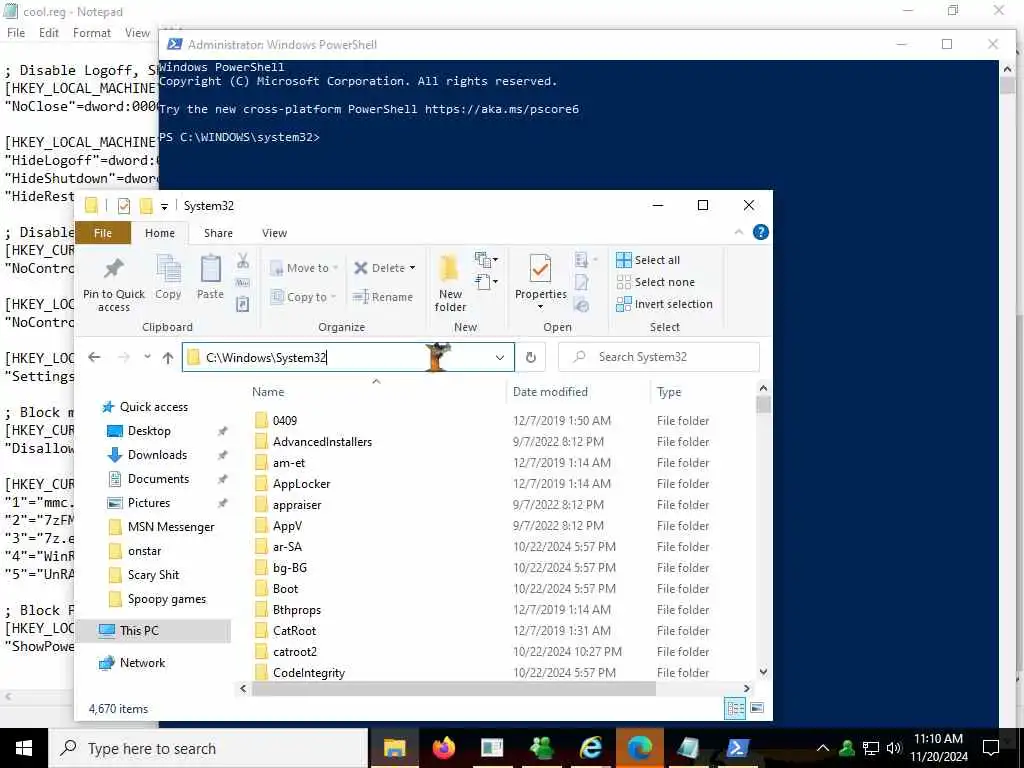The width and height of the screenshot is (1024, 768).
Task: Open the volume speaker tray icon
Action: tap(893, 748)
